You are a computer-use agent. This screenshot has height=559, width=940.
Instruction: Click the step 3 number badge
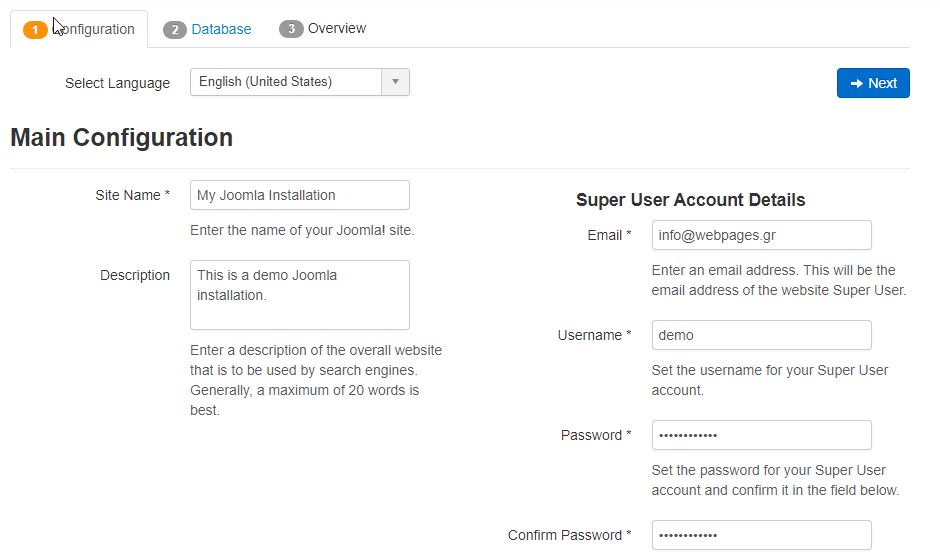(291, 29)
